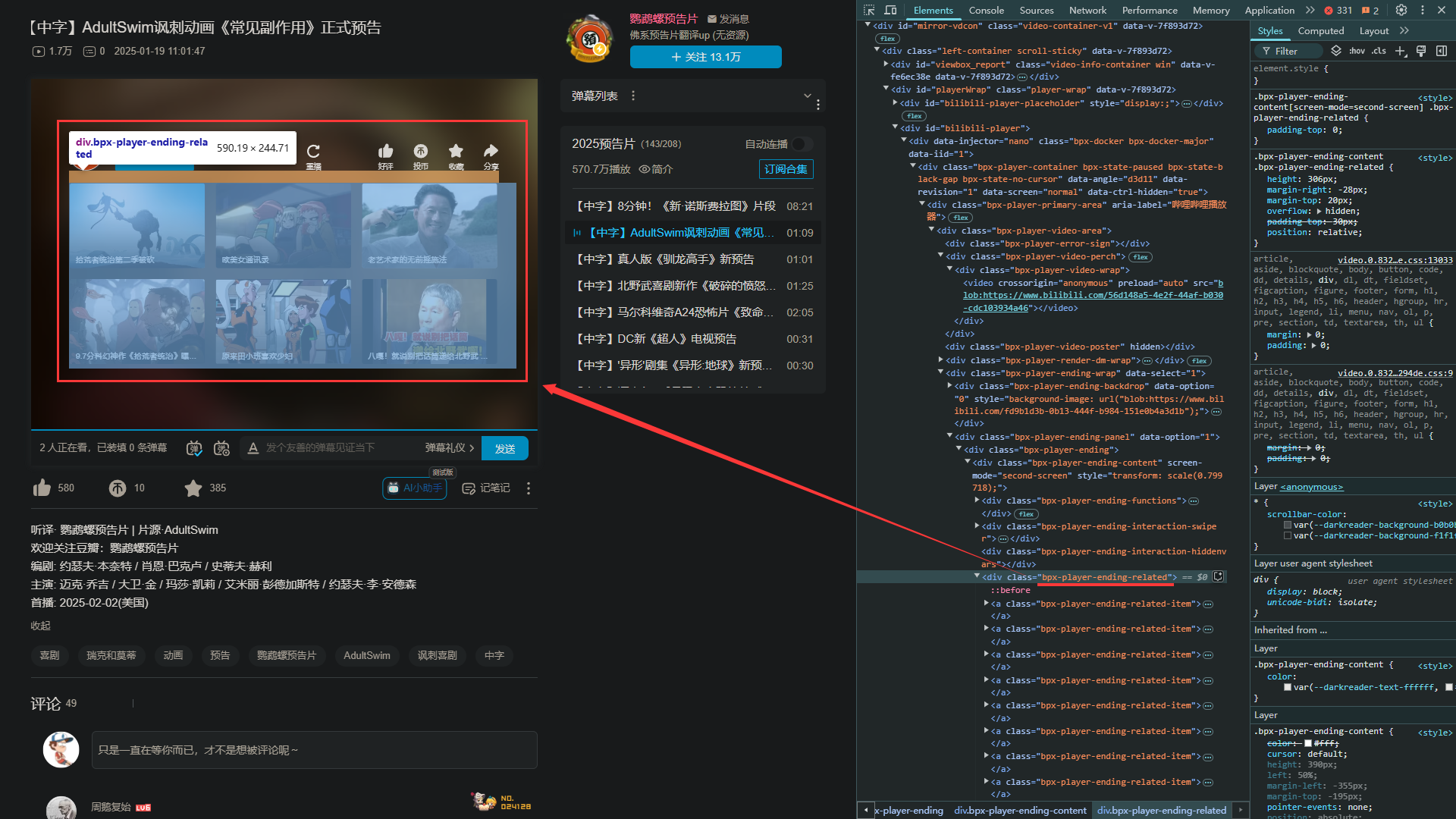Open 弹幕列表 options three-dot icon
The image size is (1456, 819).
[633, 96]
